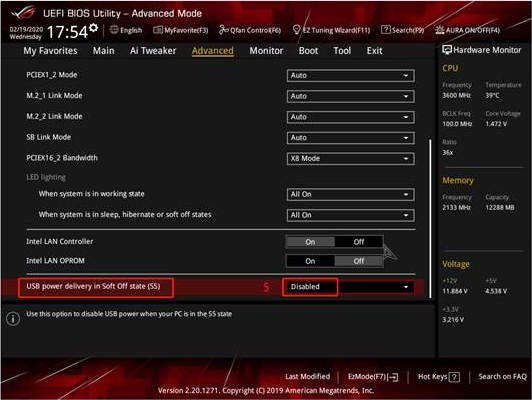
Task: Click the 11.884 V reading
Action: (x=455, y=291)
